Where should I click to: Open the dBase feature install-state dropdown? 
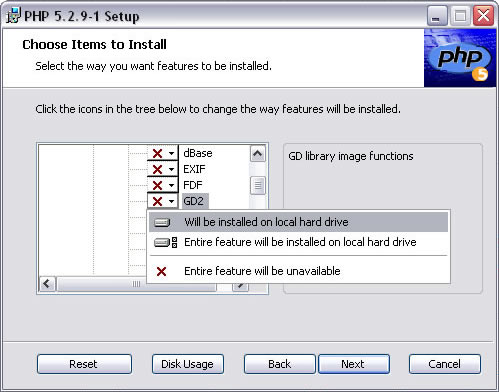163,153
